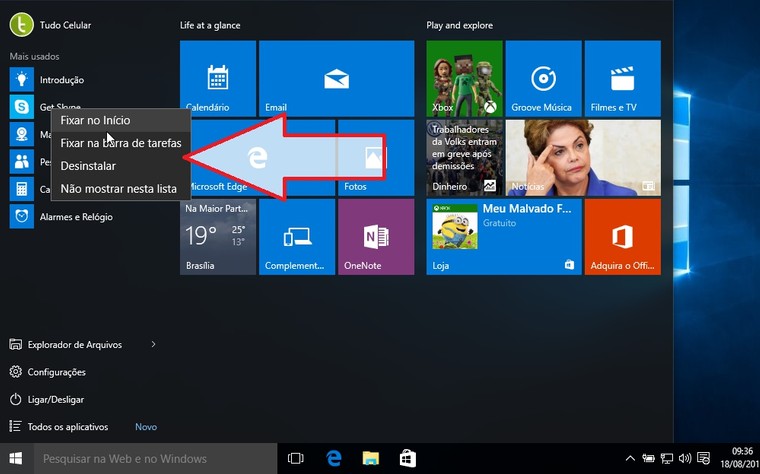Open Edge from the taskbar

coord(334,458)
